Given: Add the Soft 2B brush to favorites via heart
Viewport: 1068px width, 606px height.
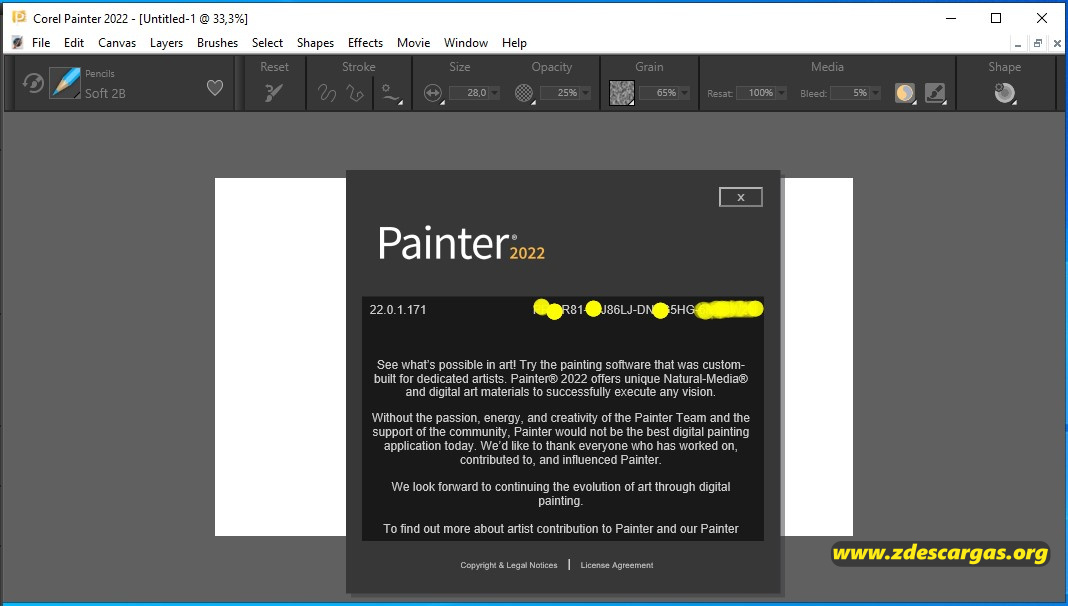Looking at the screenshot, I should [x=215, y=87].
